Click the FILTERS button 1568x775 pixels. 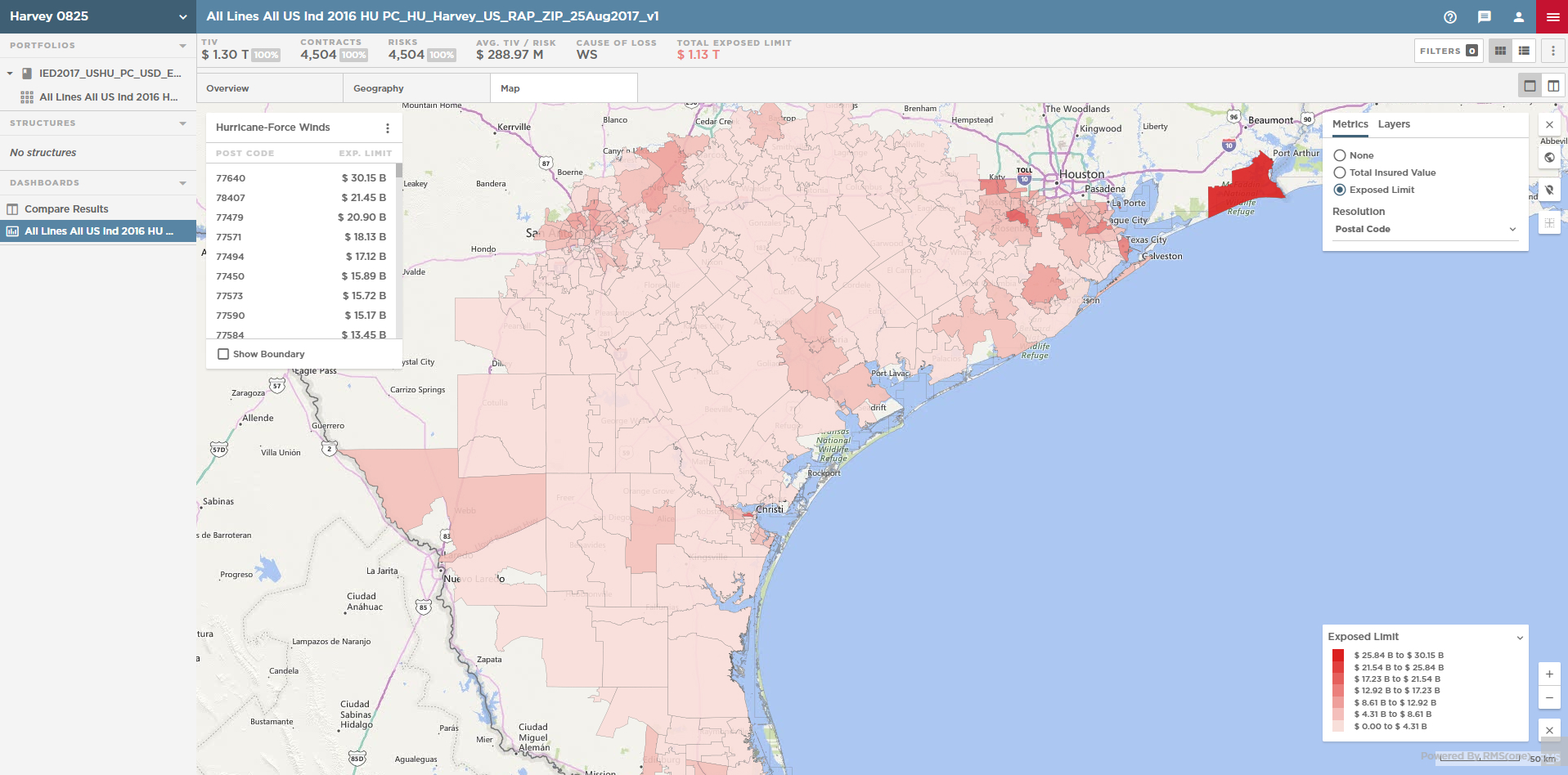tap(1448, 51)
